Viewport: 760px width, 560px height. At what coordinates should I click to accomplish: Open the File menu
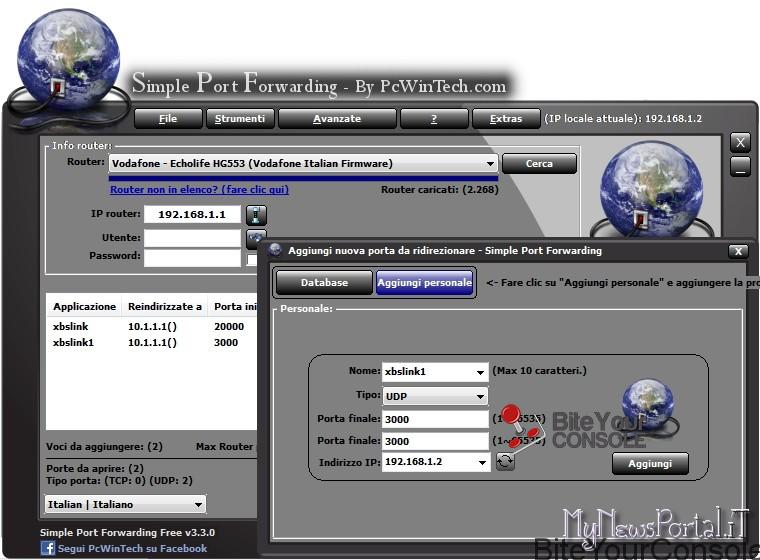(168, 119)
